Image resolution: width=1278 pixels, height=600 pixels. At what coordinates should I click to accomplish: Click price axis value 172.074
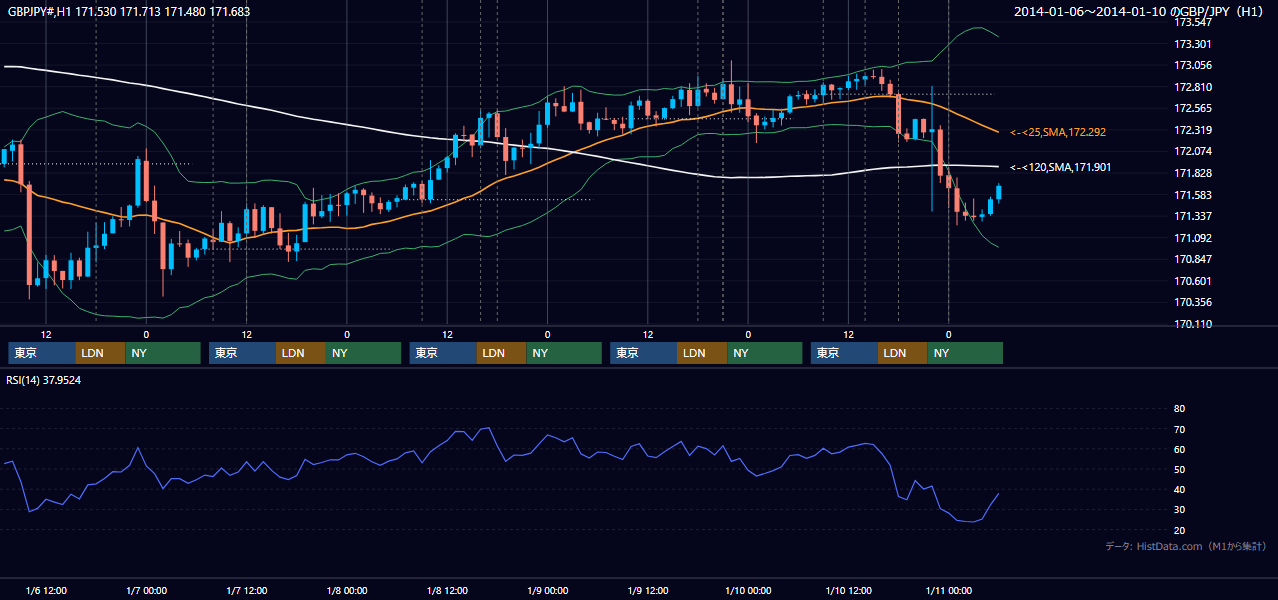coord(1192,151)
